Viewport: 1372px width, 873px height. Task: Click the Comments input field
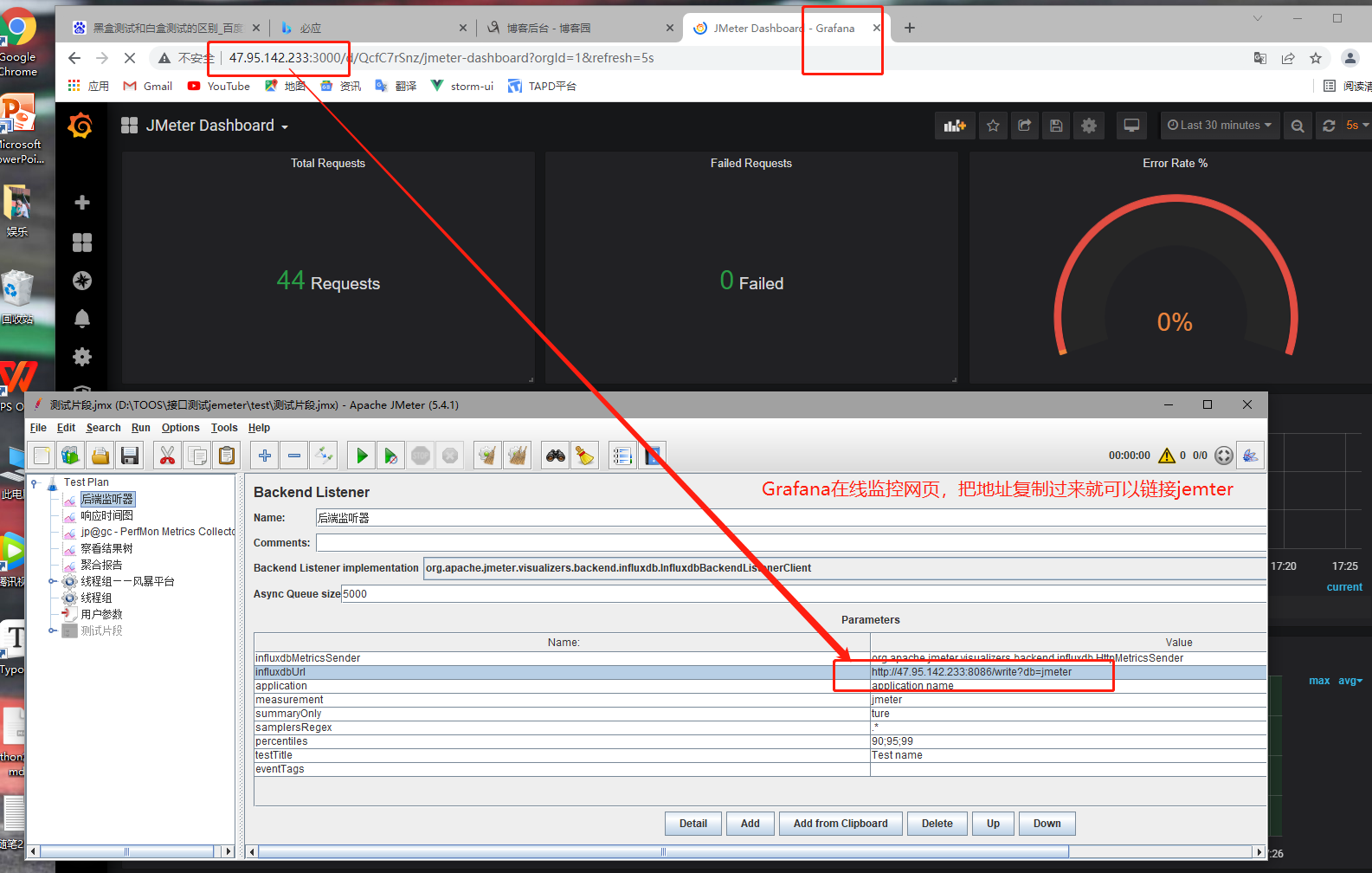[x=790, y=543]
